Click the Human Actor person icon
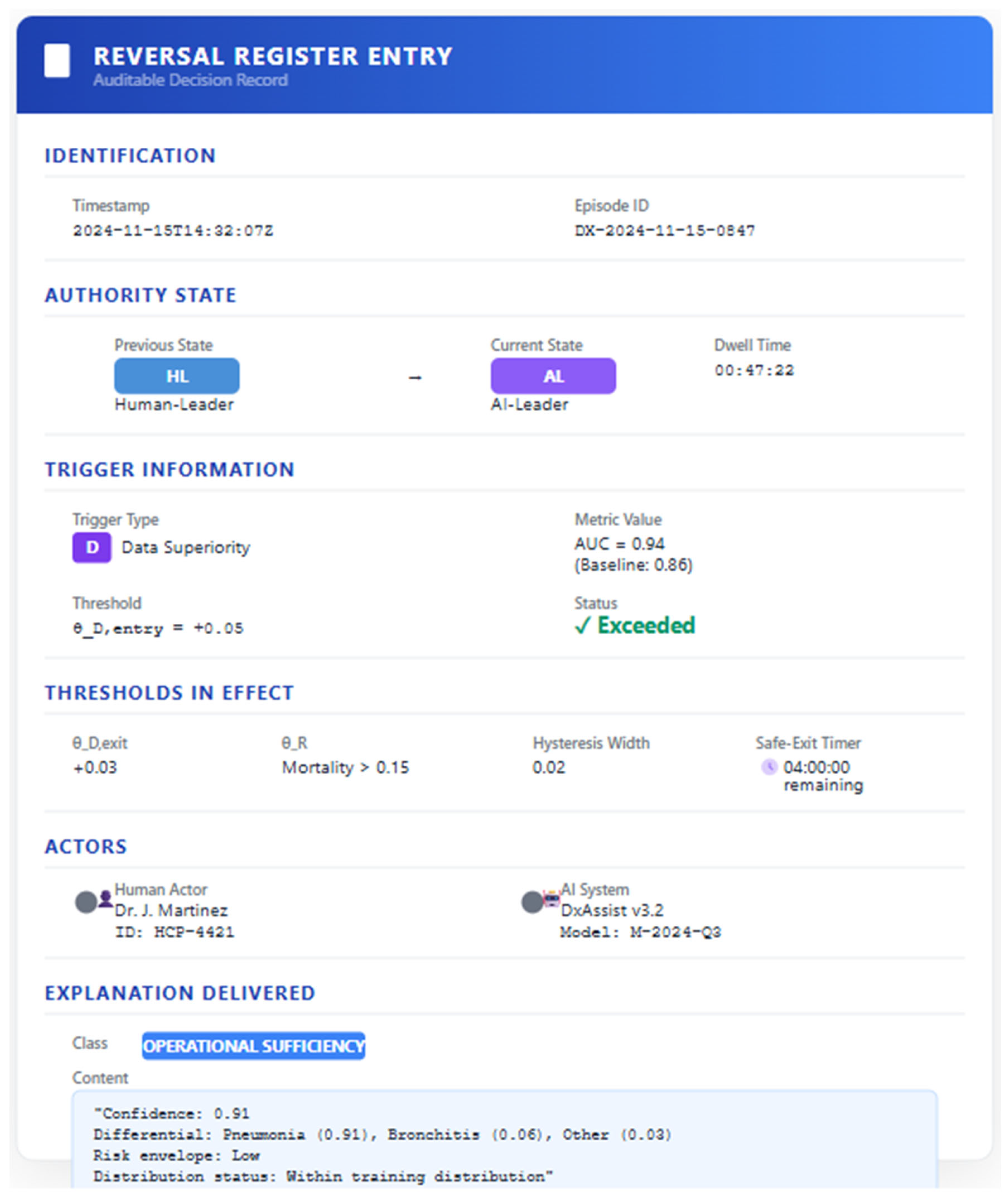 [x=105, y=899]
